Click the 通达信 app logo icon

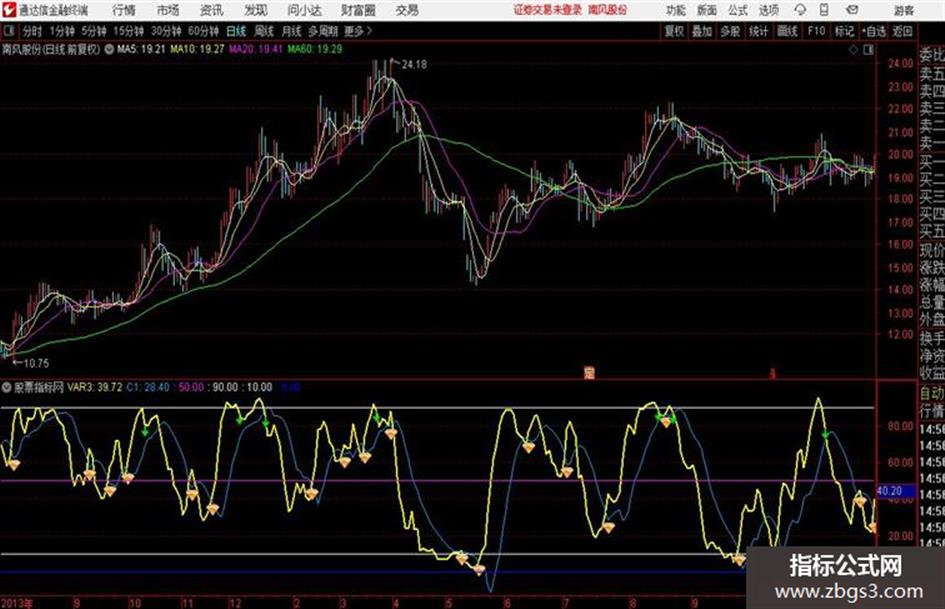click(8, 10)
